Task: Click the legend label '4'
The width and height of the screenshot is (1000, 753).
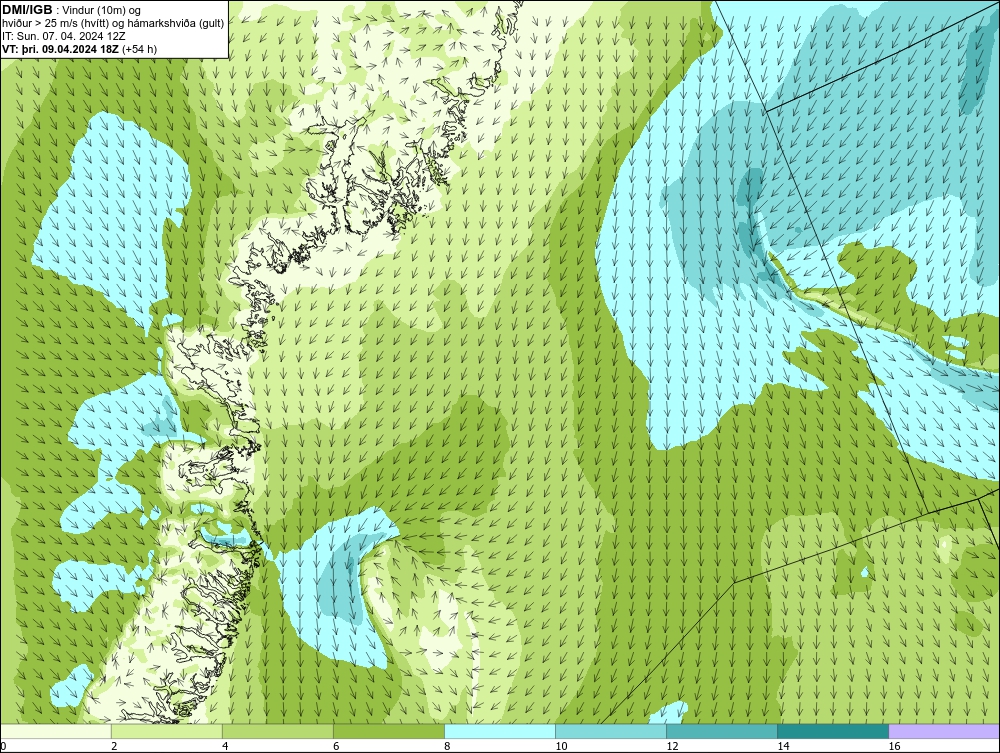Action: [x=225, y=746]
